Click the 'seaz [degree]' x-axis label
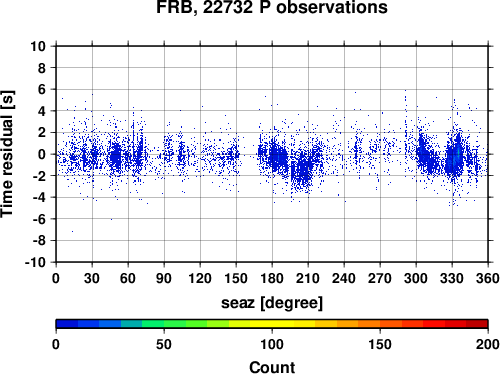500x374 pixels. [272, 303]
